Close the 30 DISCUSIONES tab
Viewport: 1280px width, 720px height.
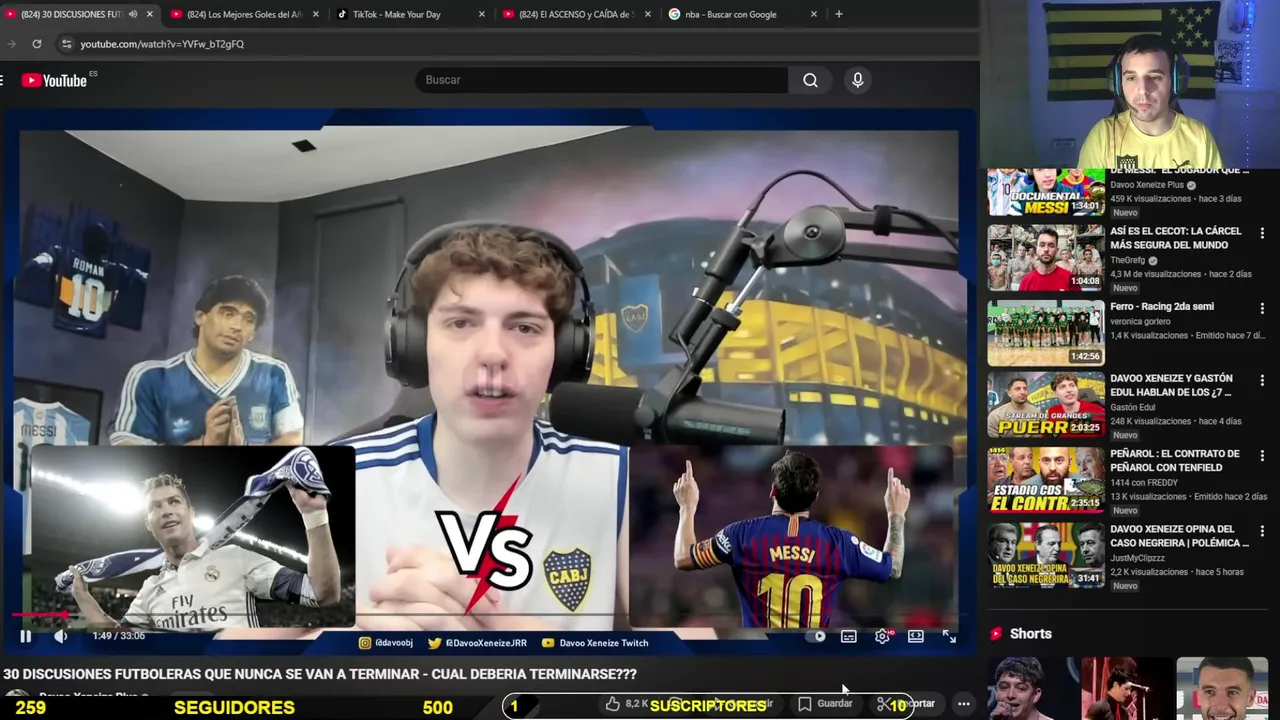click(150, 14)
